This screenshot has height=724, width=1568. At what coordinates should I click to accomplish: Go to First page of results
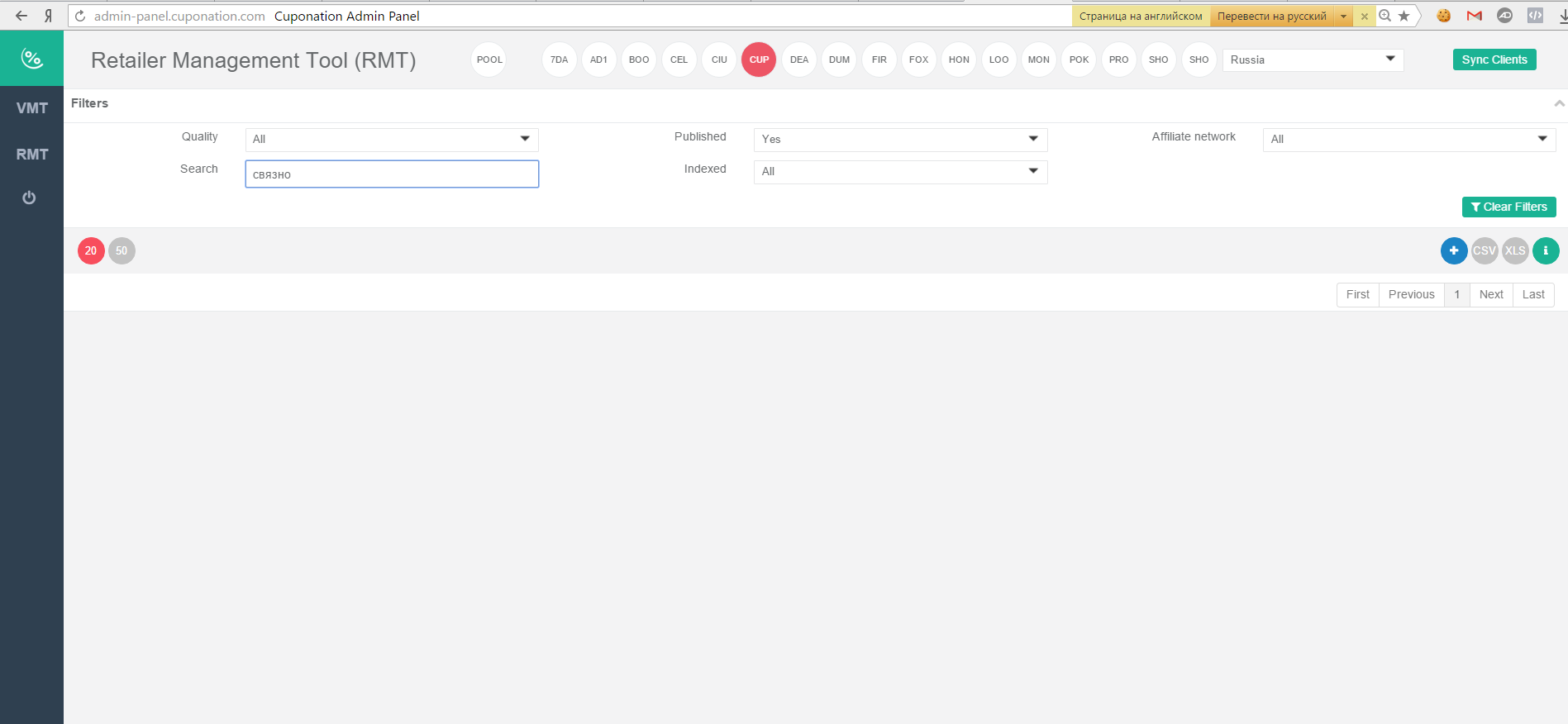(1357, 295)
